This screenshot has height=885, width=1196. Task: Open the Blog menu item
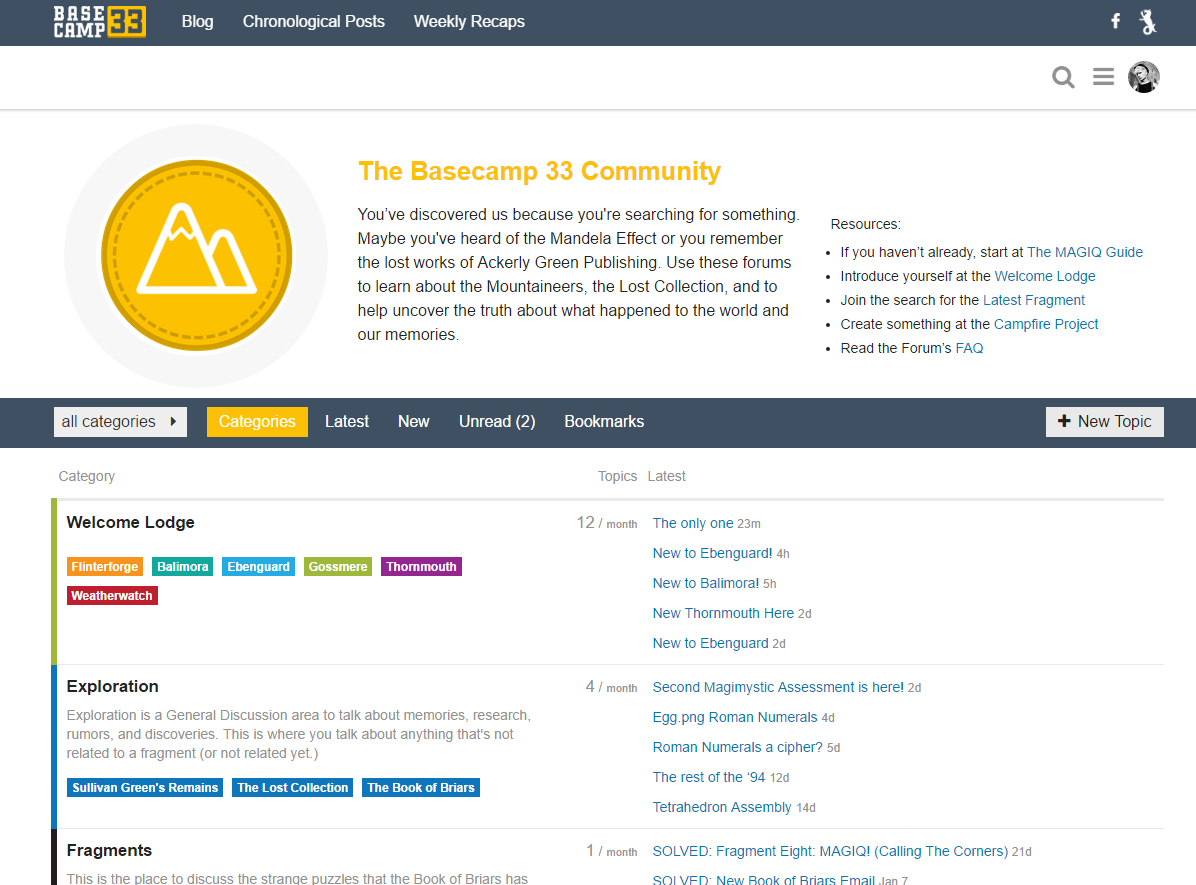point(198,21)
